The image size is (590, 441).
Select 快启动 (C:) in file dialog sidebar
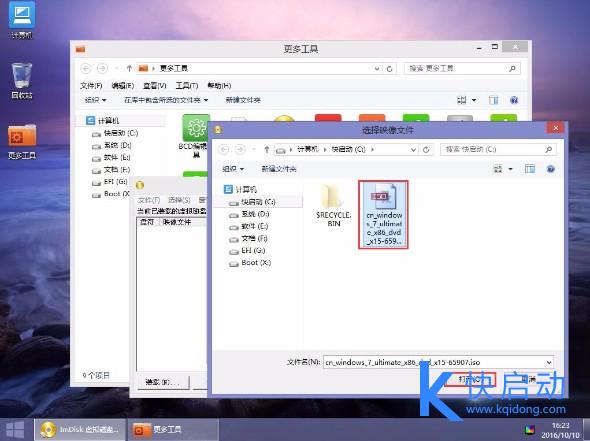tap(258, 202)
